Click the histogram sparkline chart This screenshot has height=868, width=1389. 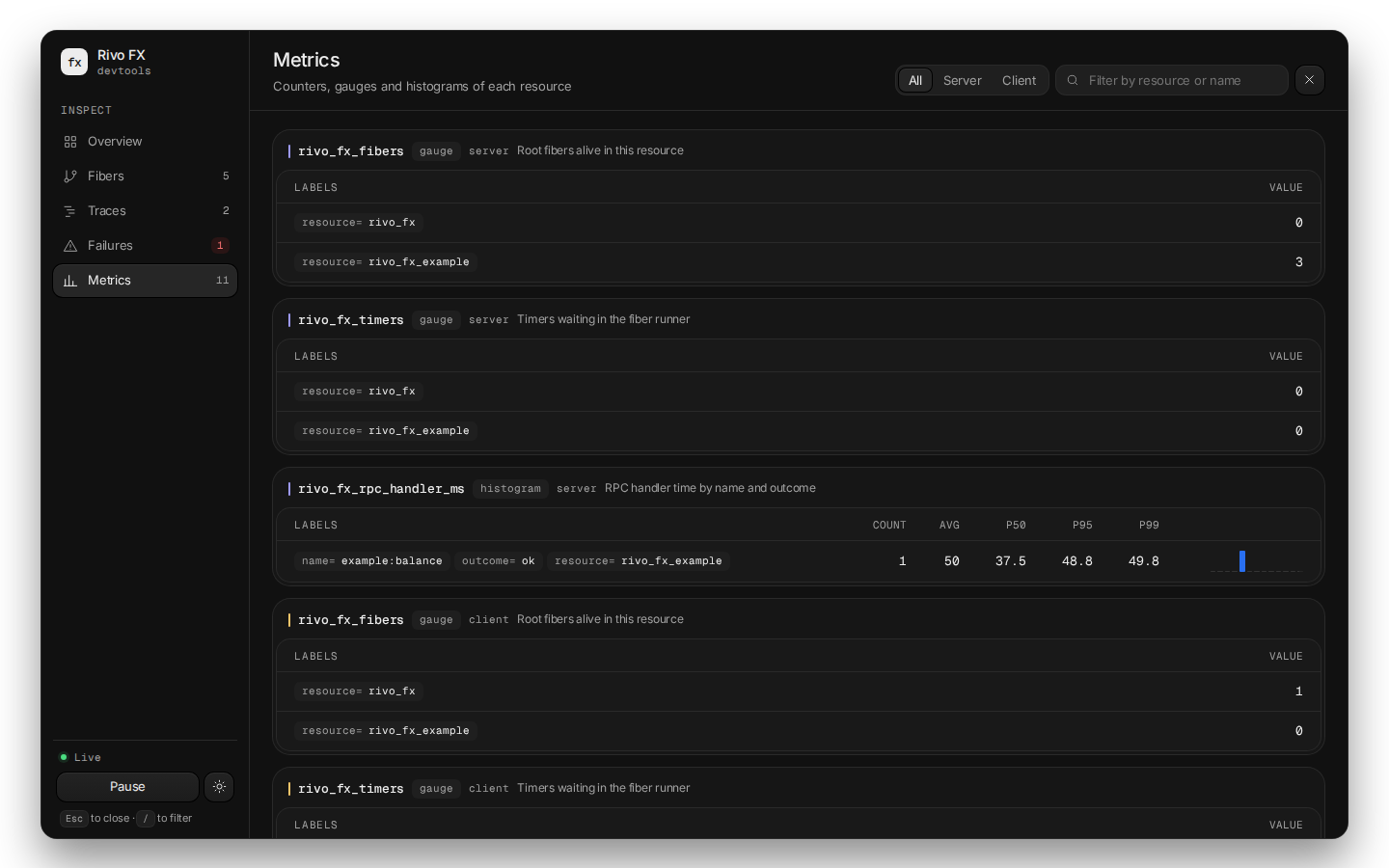pos(1256,561)
